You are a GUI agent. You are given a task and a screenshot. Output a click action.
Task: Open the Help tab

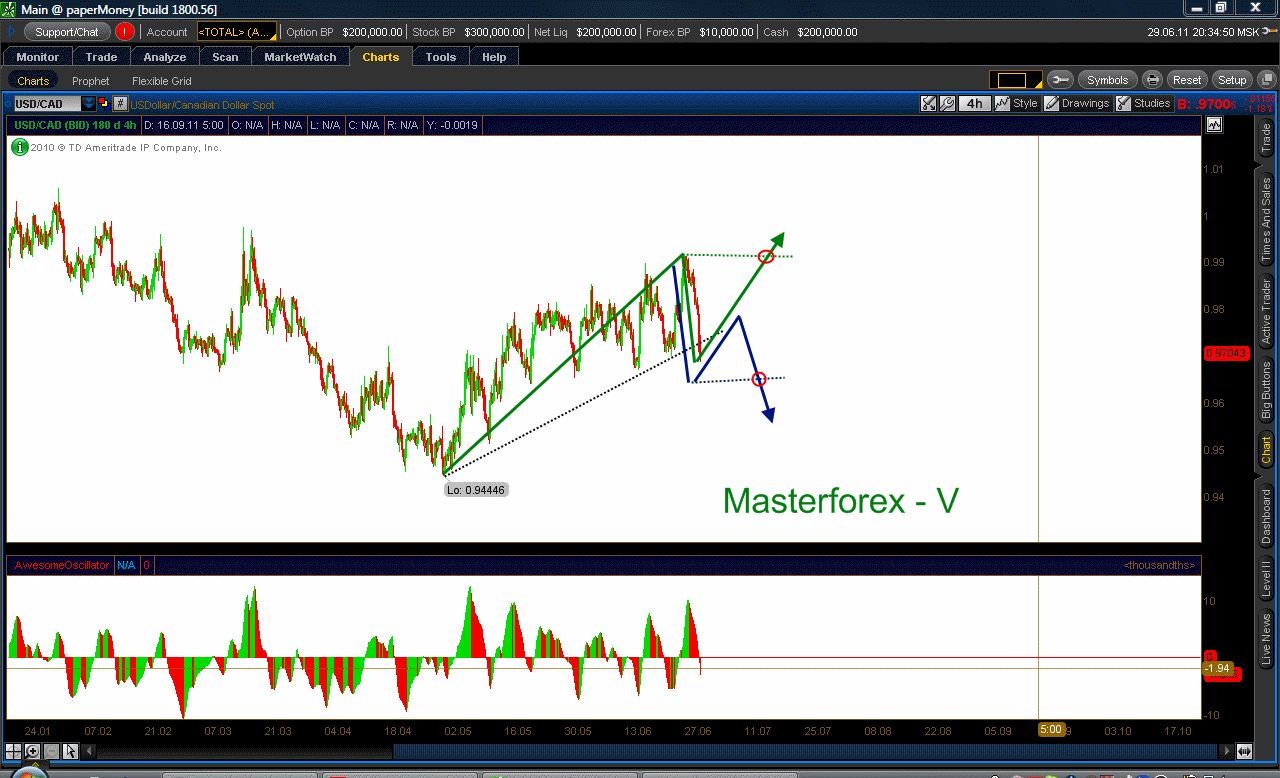(494, 57)
